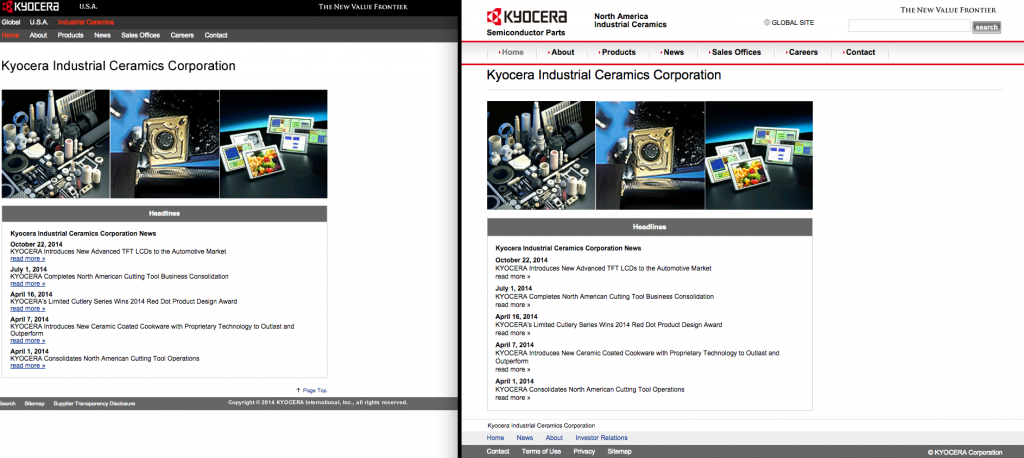Open Sales Offices in left page's dark nav
Image resolution: width=1024 pixels, height=458 pixels.
coord(140,35)
